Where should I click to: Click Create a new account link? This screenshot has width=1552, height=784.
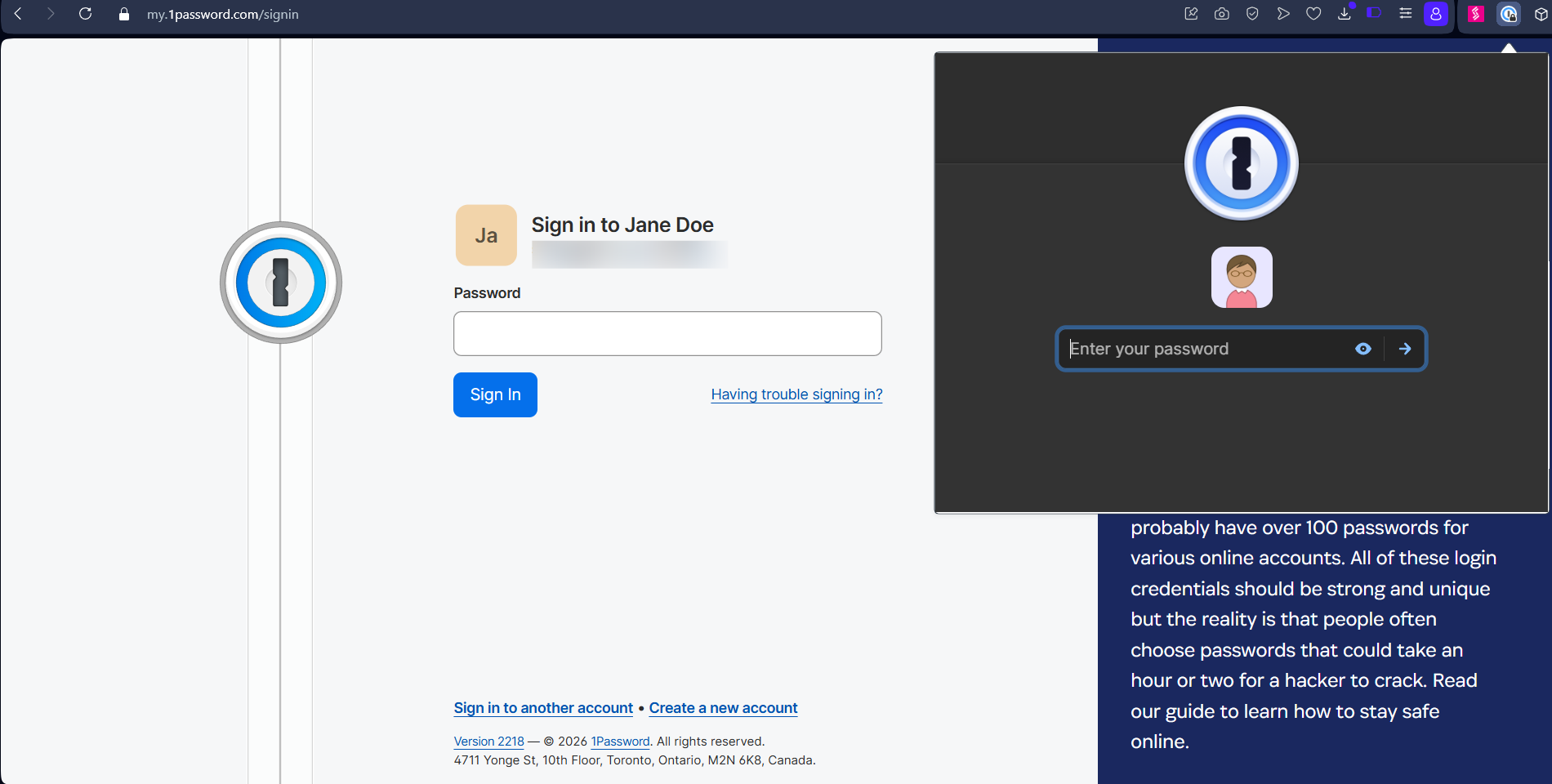tap(723, 708)
